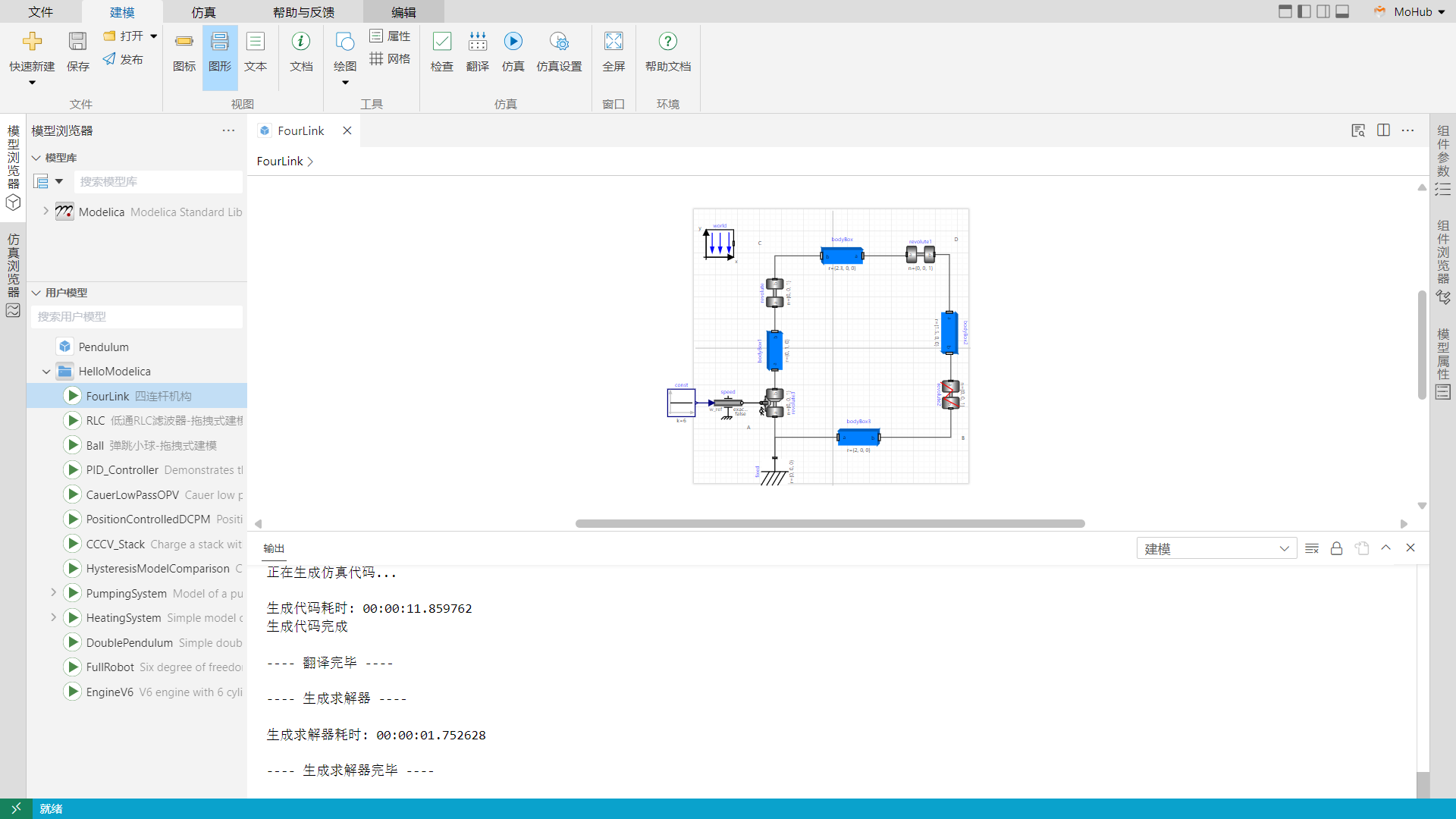Expand the PumpingSystem tree node
Image resolution: width=1456 pixels, height=819 pixels.
click(x=53, y=593)
